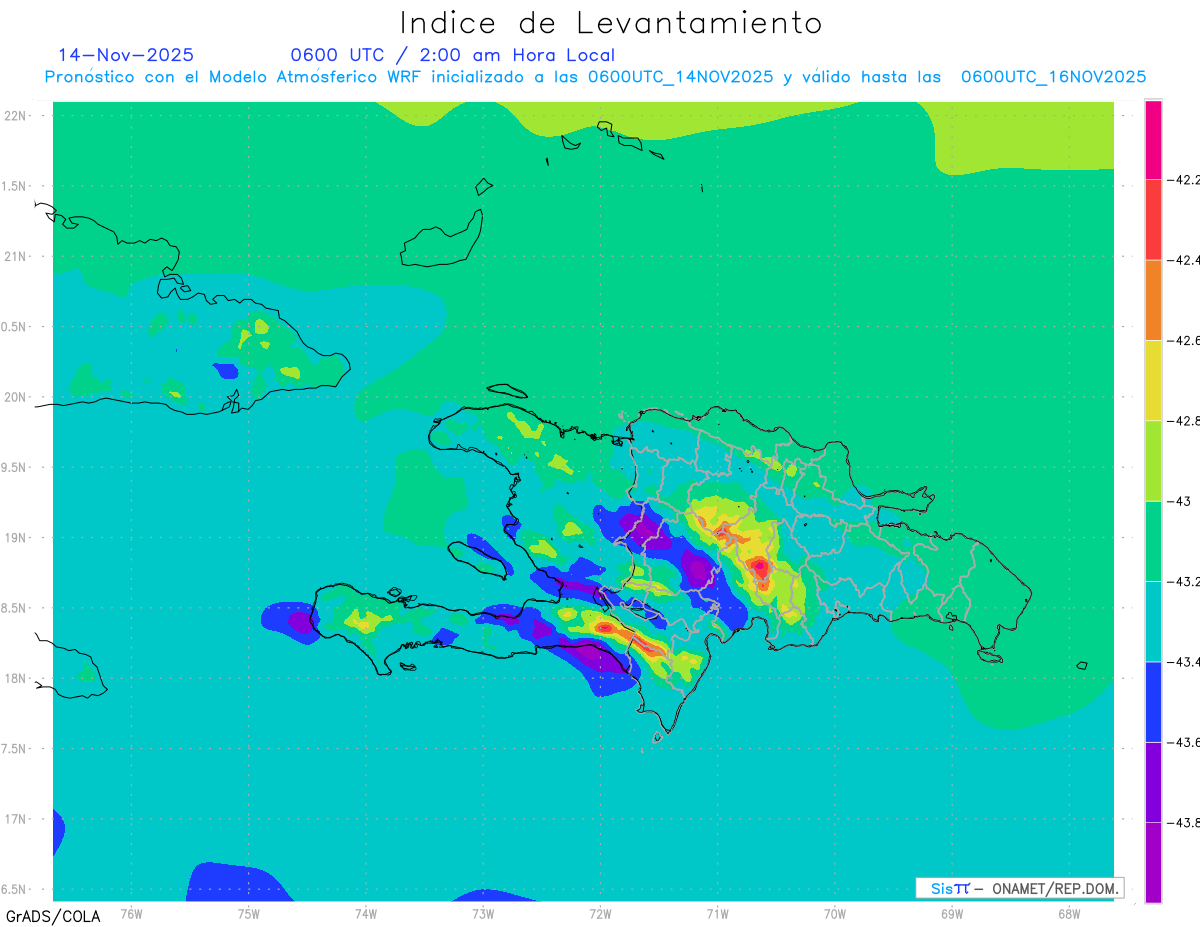
Task: Click the '22N' latitude label
Action: click(16, 116)
